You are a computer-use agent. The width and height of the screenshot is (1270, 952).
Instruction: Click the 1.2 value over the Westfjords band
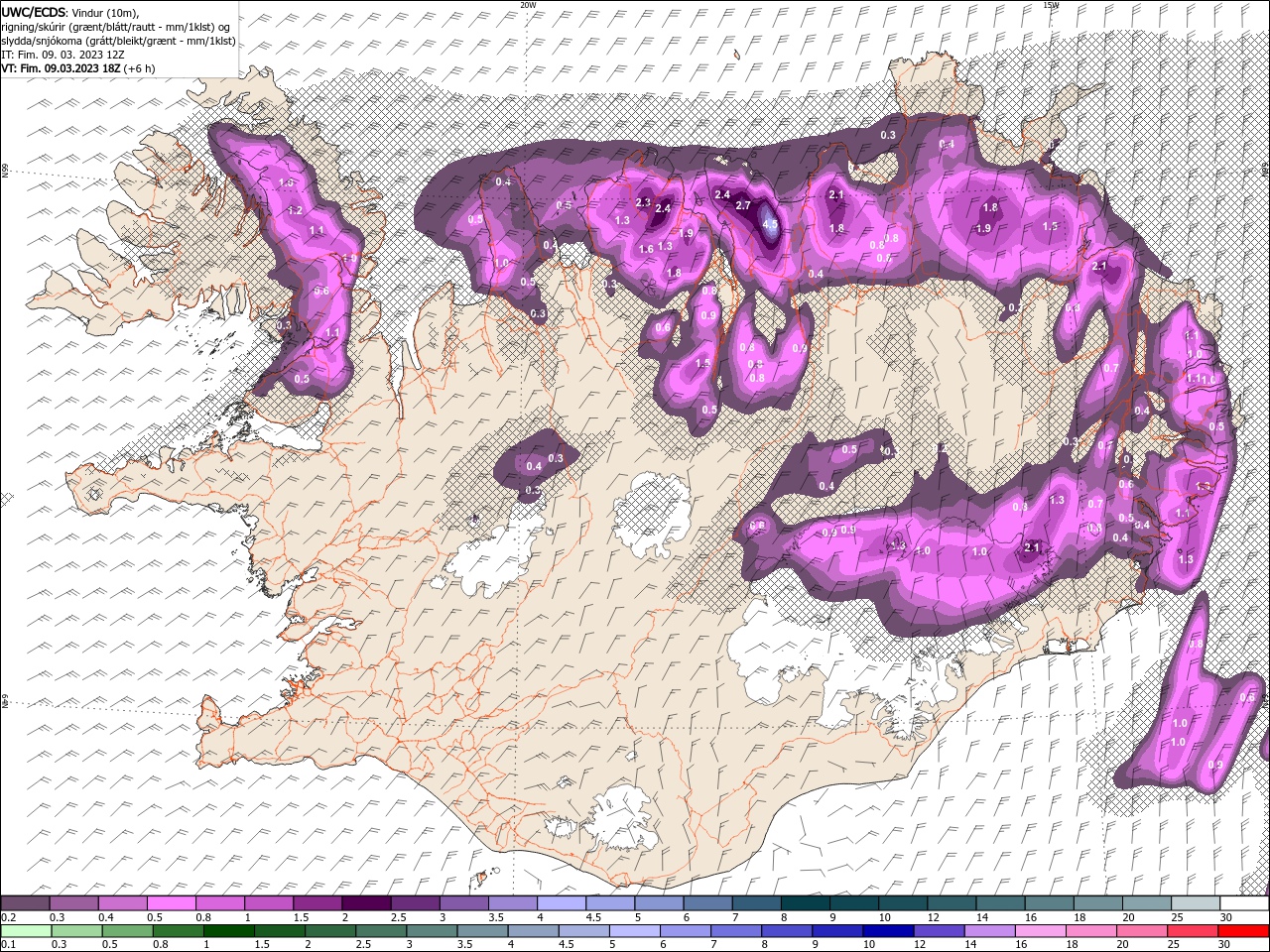295,211
